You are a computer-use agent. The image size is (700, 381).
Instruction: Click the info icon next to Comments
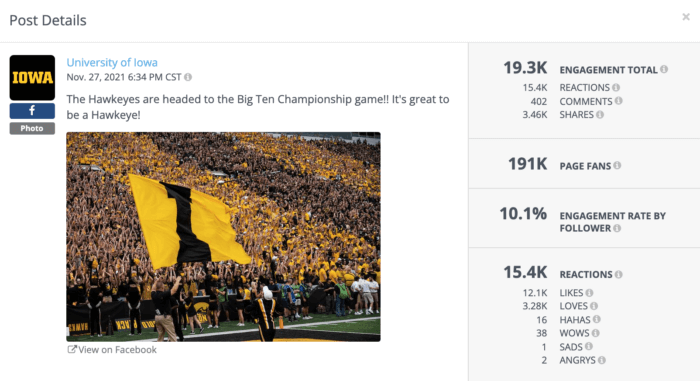click(618, 101)
